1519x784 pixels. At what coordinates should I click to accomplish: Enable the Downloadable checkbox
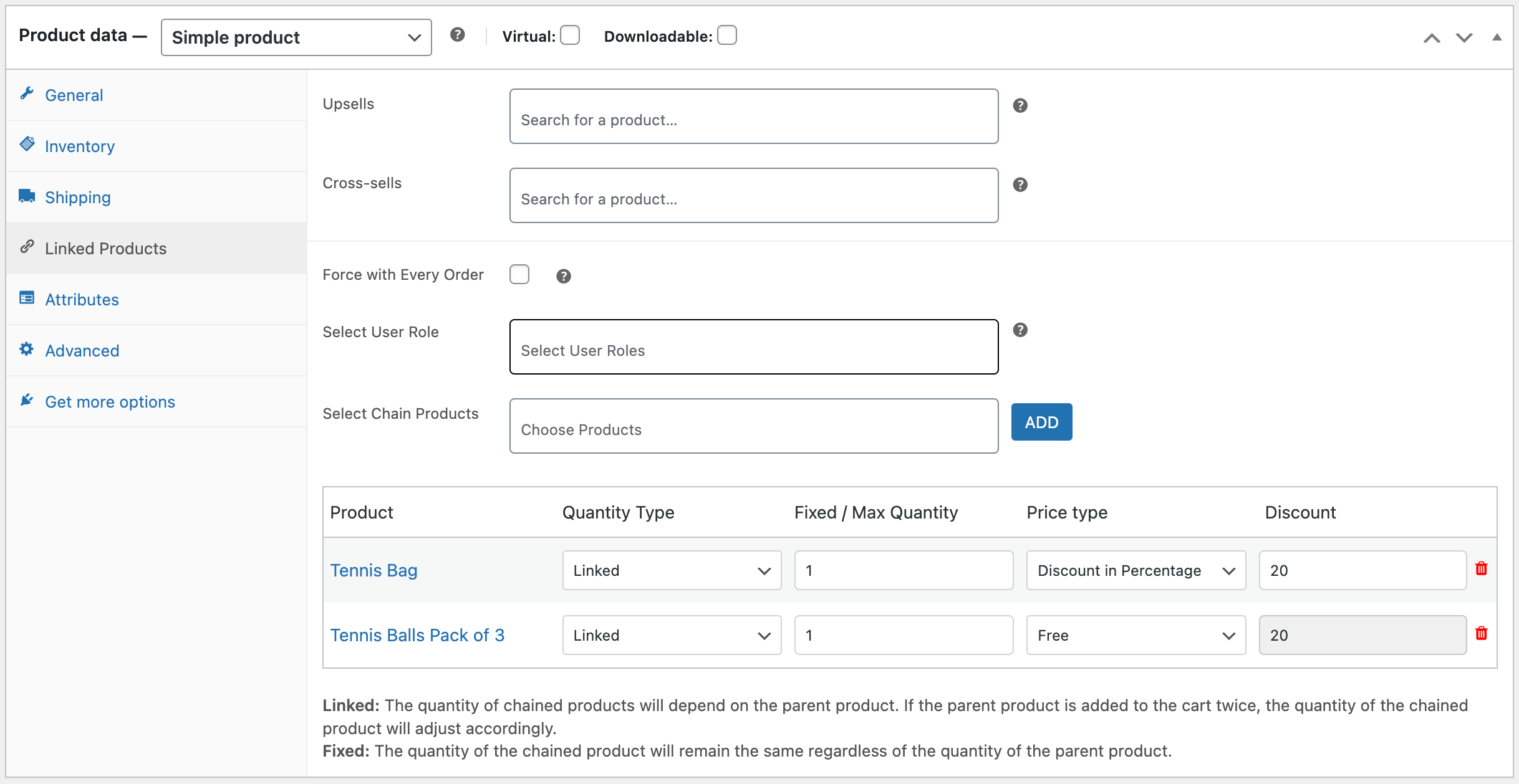[x=727, y=36]
